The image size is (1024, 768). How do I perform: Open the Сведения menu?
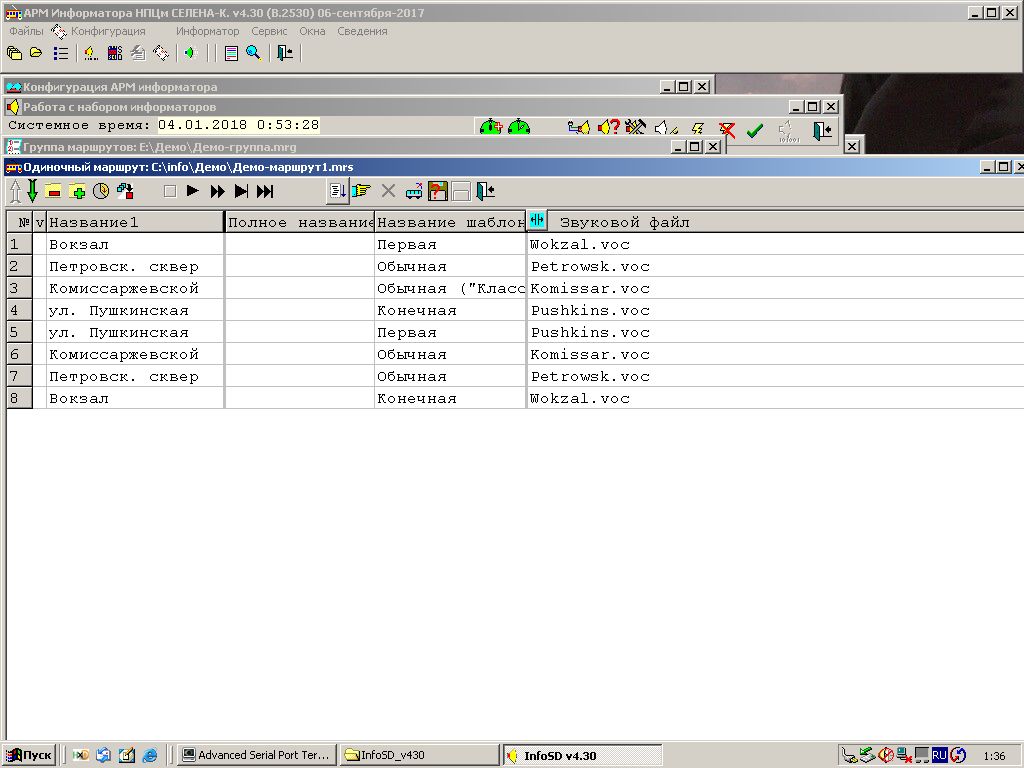[x=362, y=31]
